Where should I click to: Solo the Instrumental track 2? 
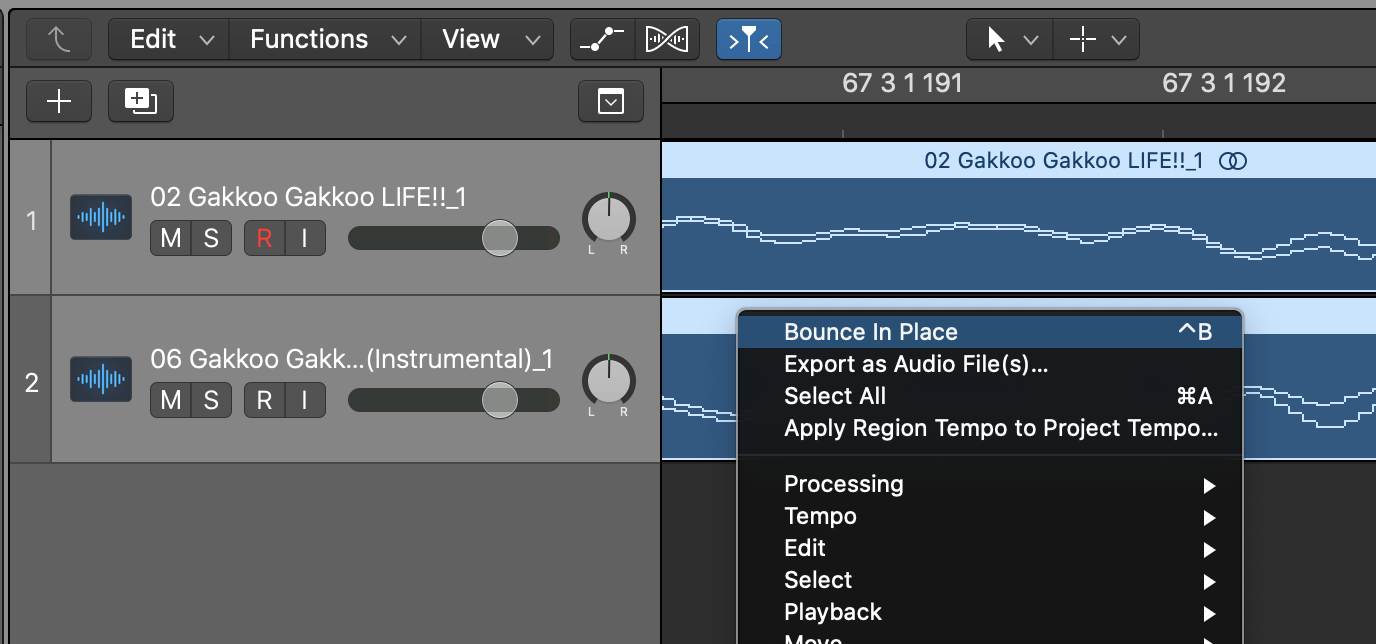[211, 400]
